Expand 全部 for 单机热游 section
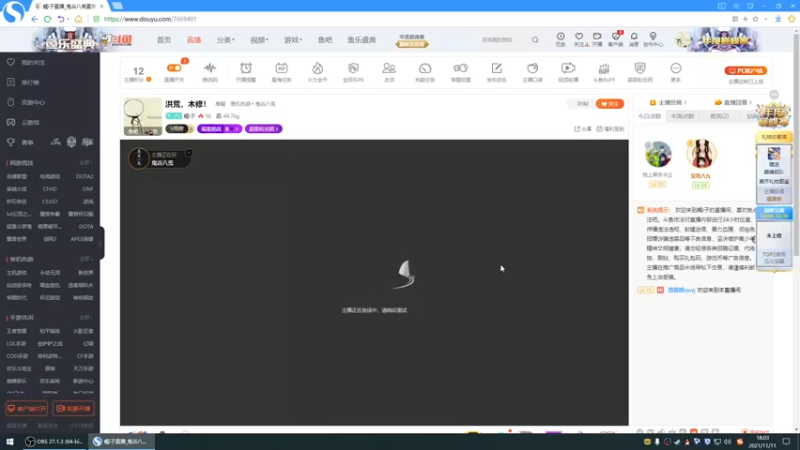Image resolution: width=800 pixels, height=450 pixels. click(x=86, y=259)
